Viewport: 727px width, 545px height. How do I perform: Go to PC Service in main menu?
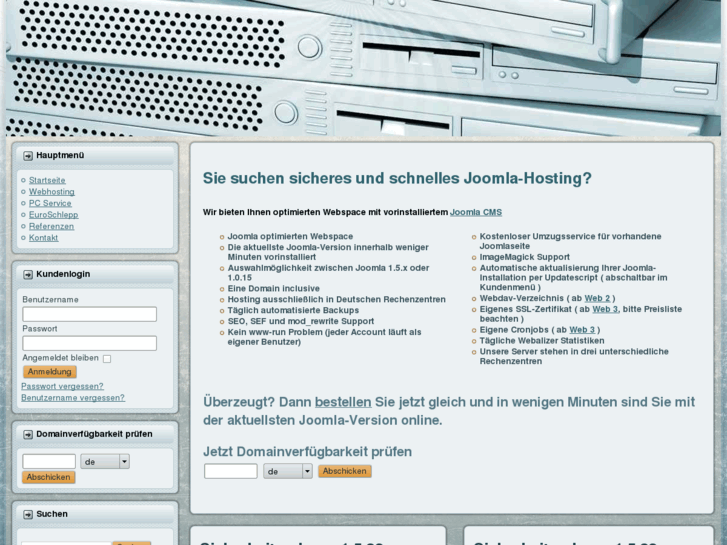click(x=50, y=204)
